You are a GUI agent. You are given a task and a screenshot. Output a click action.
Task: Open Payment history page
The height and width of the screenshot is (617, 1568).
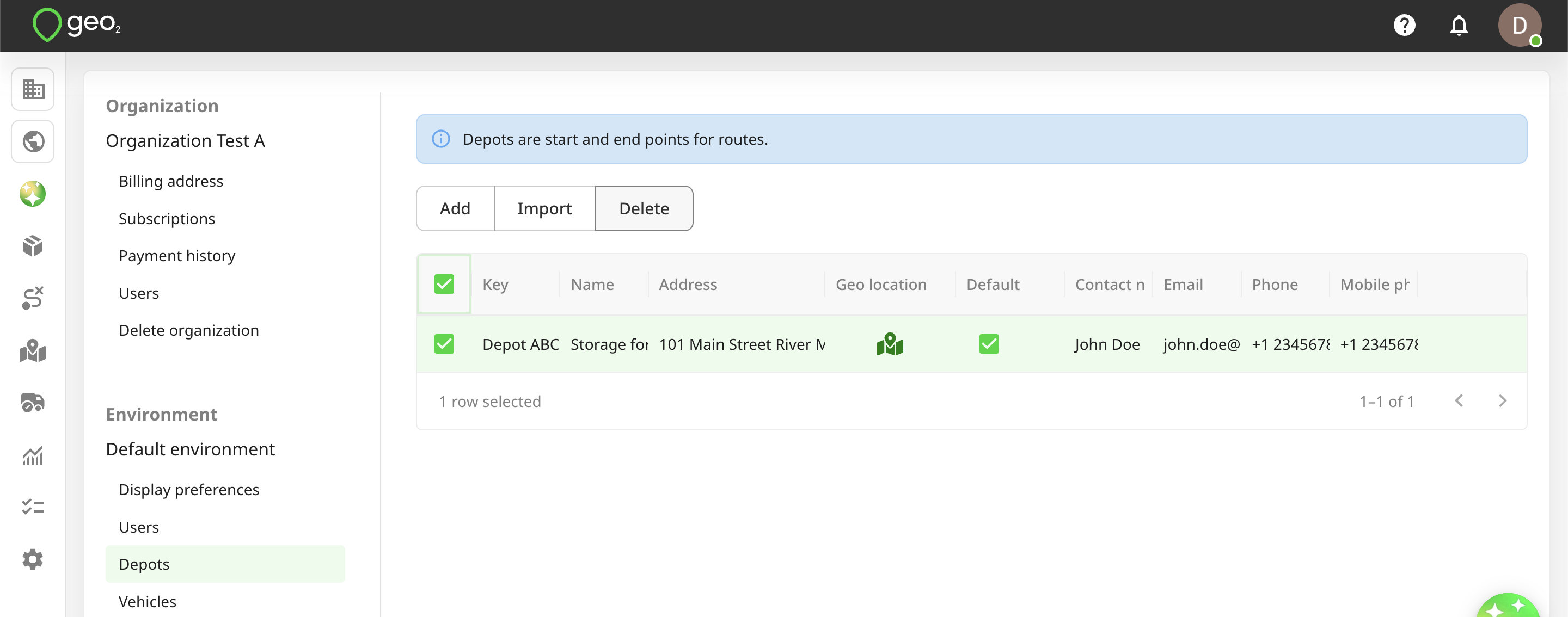(x=177, y=256)
